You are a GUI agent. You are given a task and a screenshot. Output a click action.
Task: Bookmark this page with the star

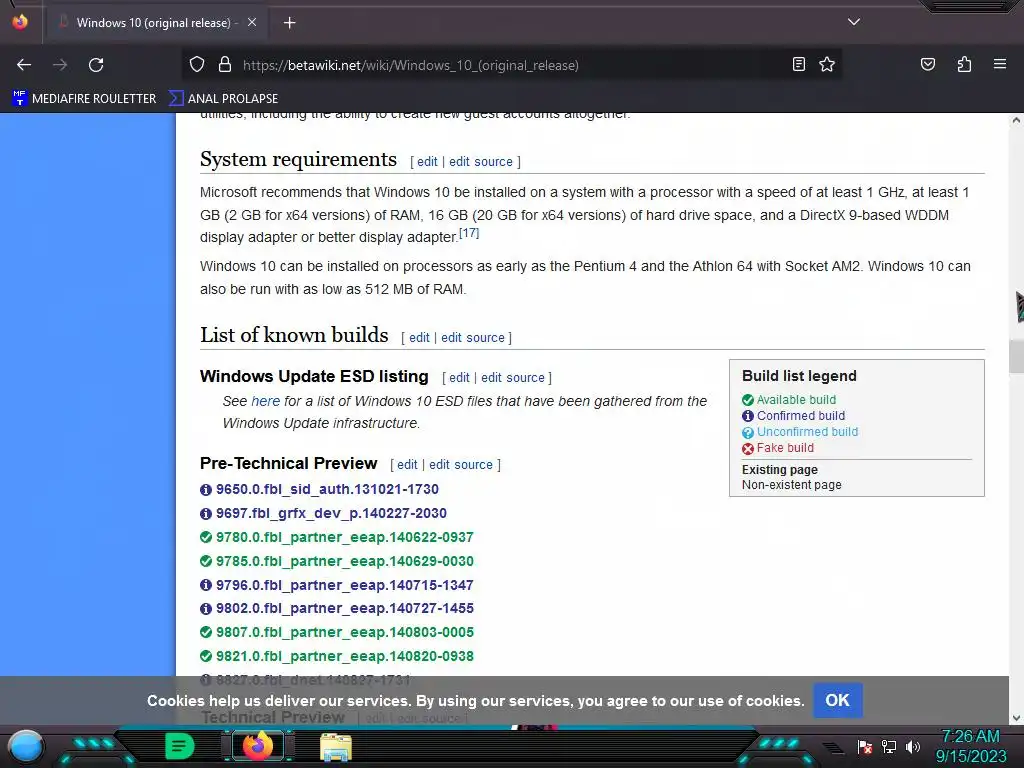pos(827,64)
